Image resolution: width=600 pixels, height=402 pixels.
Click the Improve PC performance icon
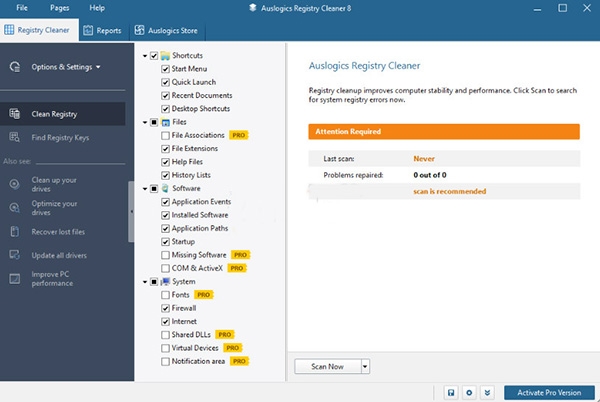click(15, 279)
